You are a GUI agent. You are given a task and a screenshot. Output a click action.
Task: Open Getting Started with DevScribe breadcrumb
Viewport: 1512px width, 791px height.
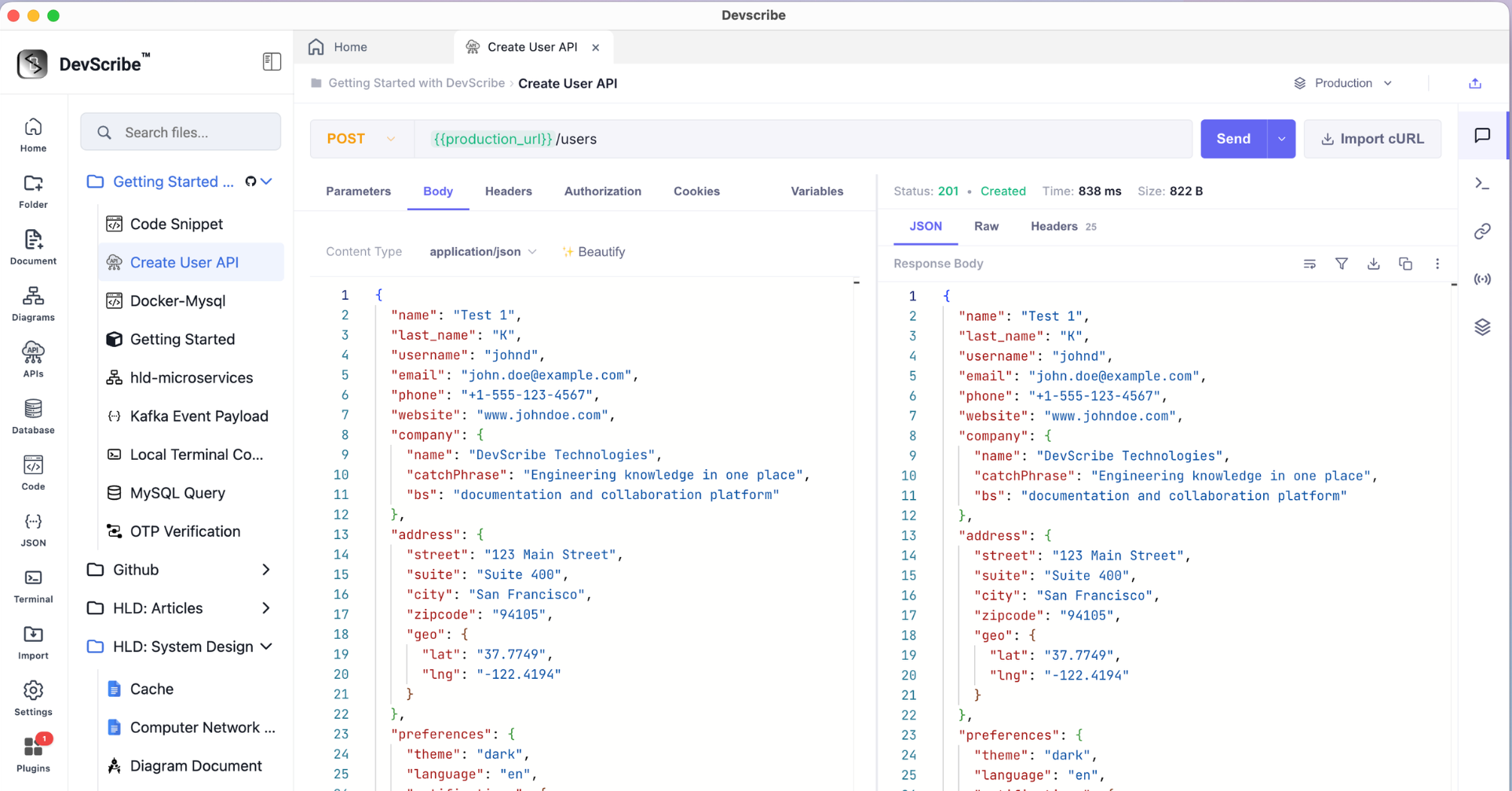point(416,83)
